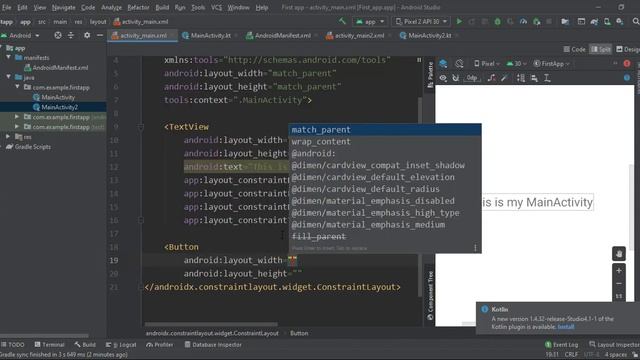
Task: Select match_parent autocomplete suggestion
Action: point(385,130)
